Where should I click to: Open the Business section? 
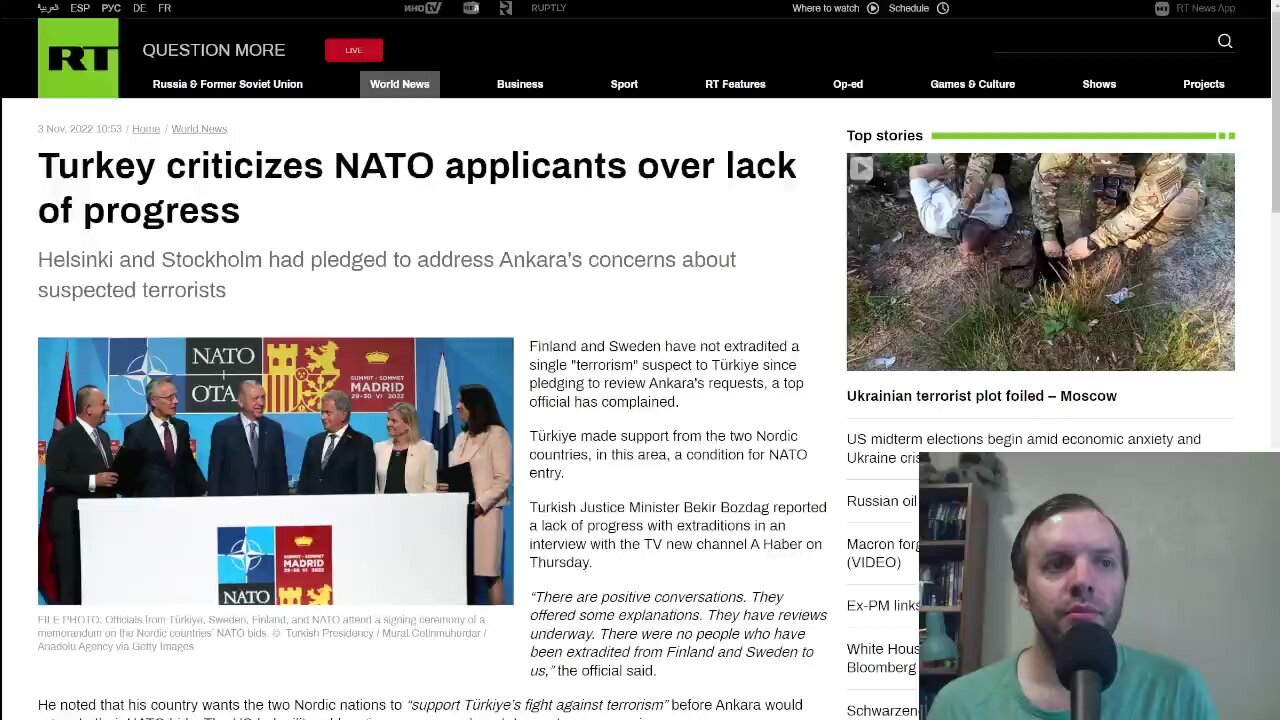point(520,84)
